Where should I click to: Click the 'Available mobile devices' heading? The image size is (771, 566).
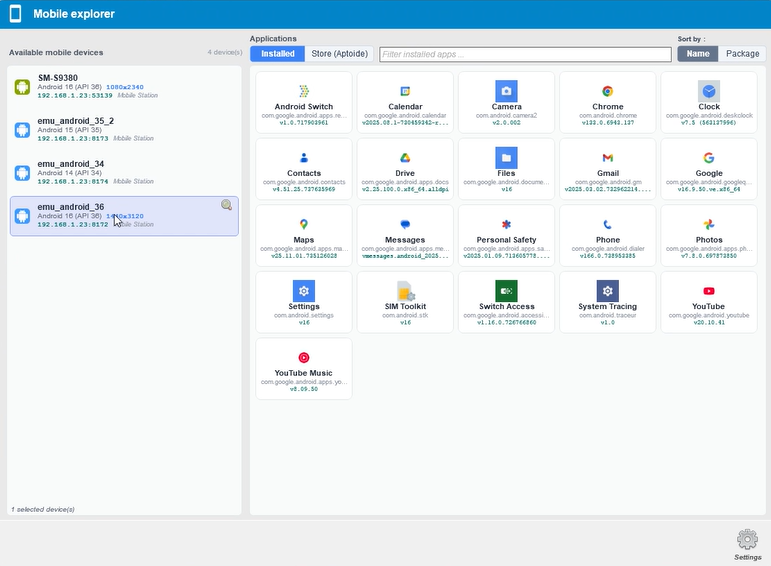56,53
